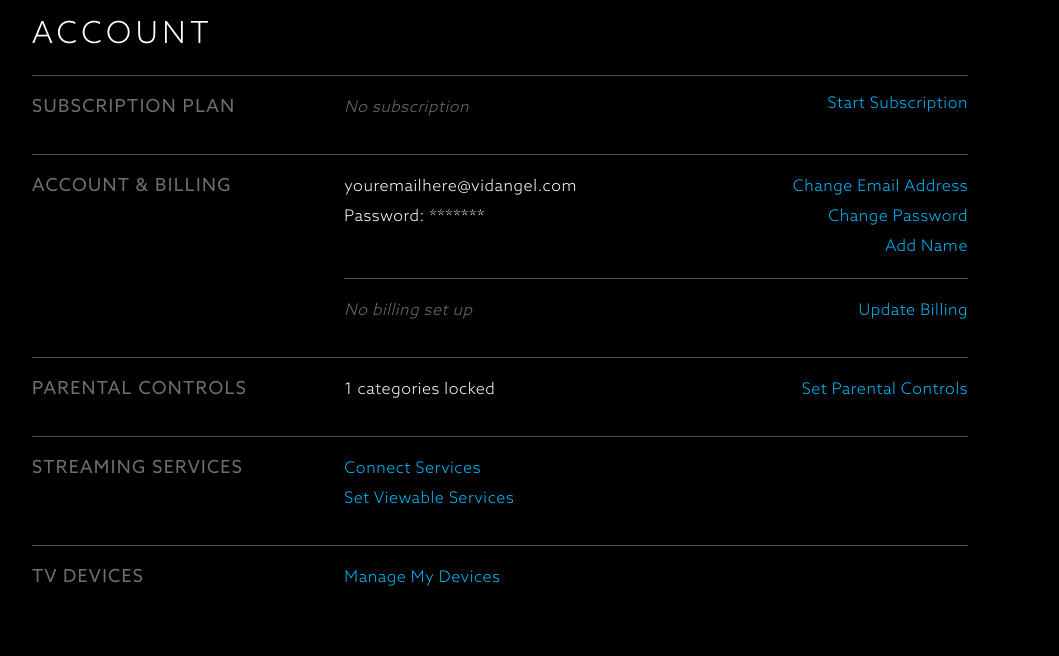Open Change Email Address
The width and height of the screenshot is (1059, 656).
880,186
